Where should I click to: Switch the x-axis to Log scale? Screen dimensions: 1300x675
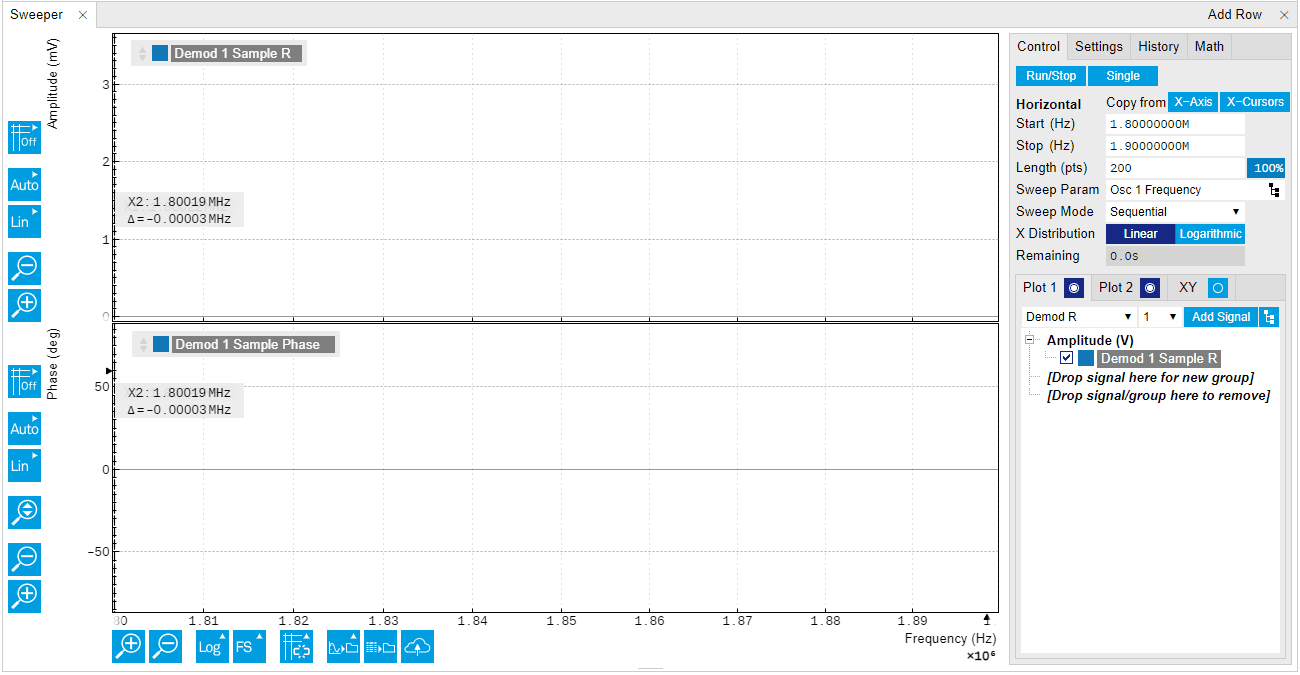[211, 646]
